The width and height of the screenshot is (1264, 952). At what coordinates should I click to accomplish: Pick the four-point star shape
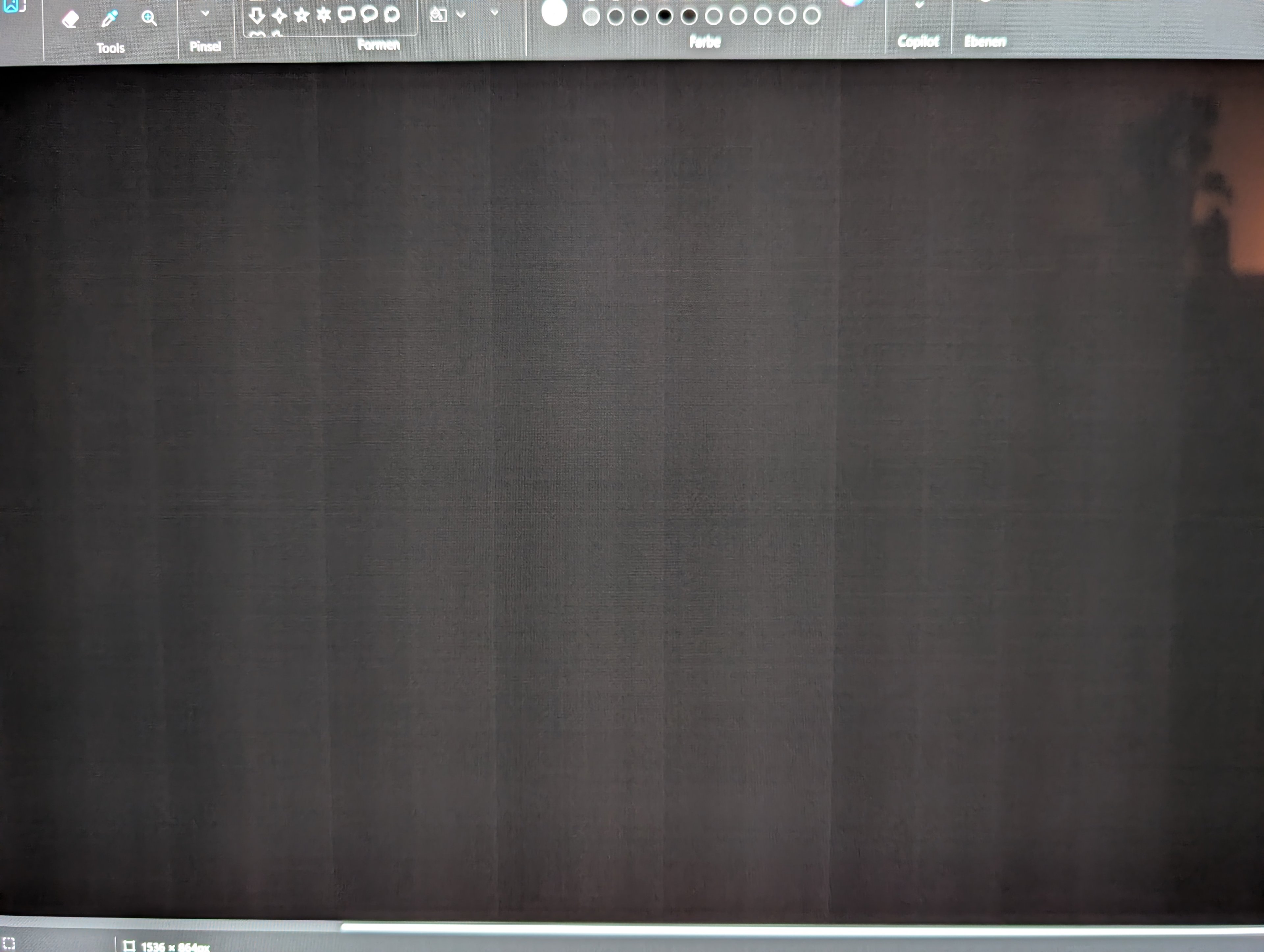pos(279,15)
